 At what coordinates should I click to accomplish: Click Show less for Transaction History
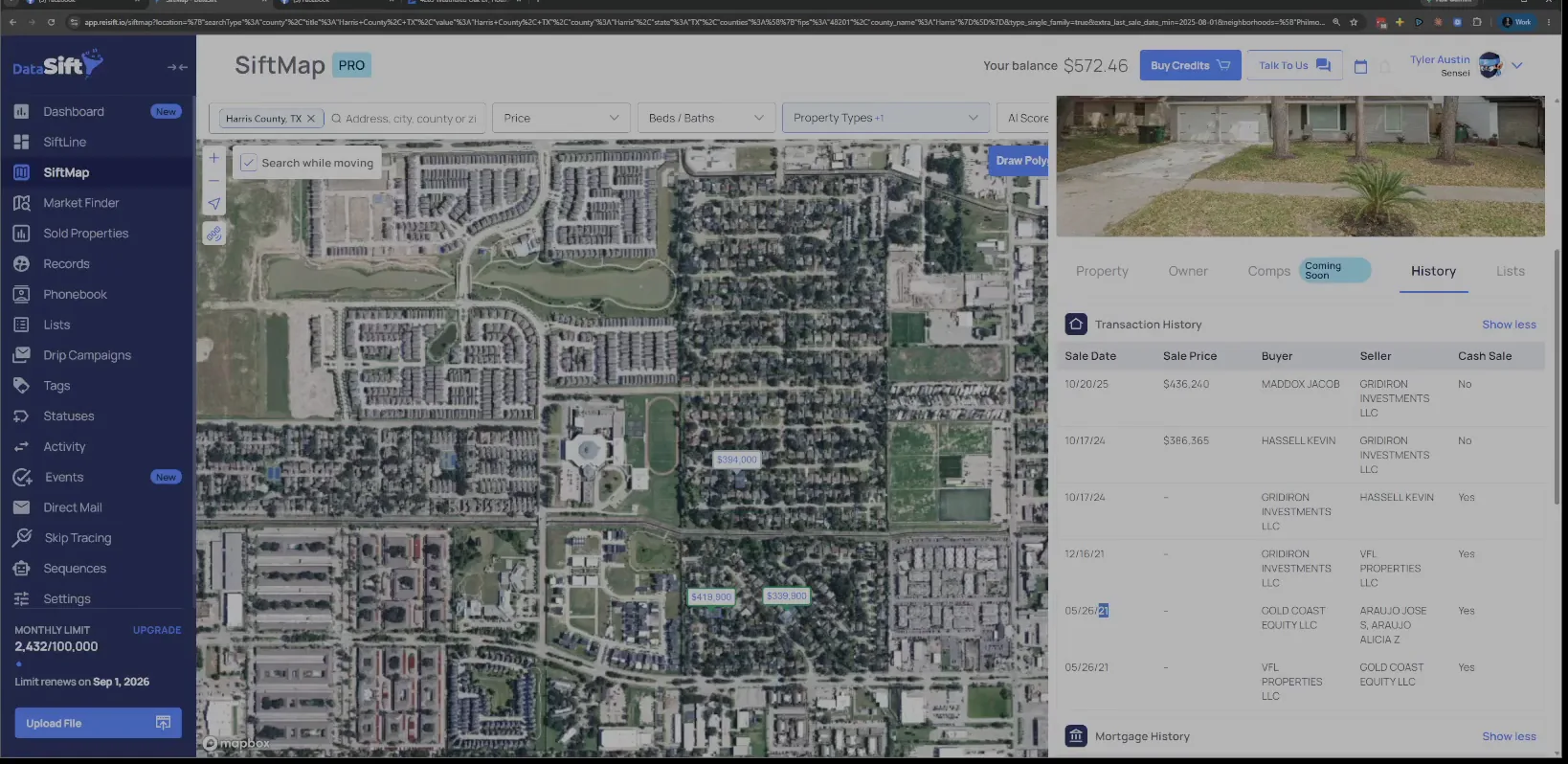[x=1509, y=325]
